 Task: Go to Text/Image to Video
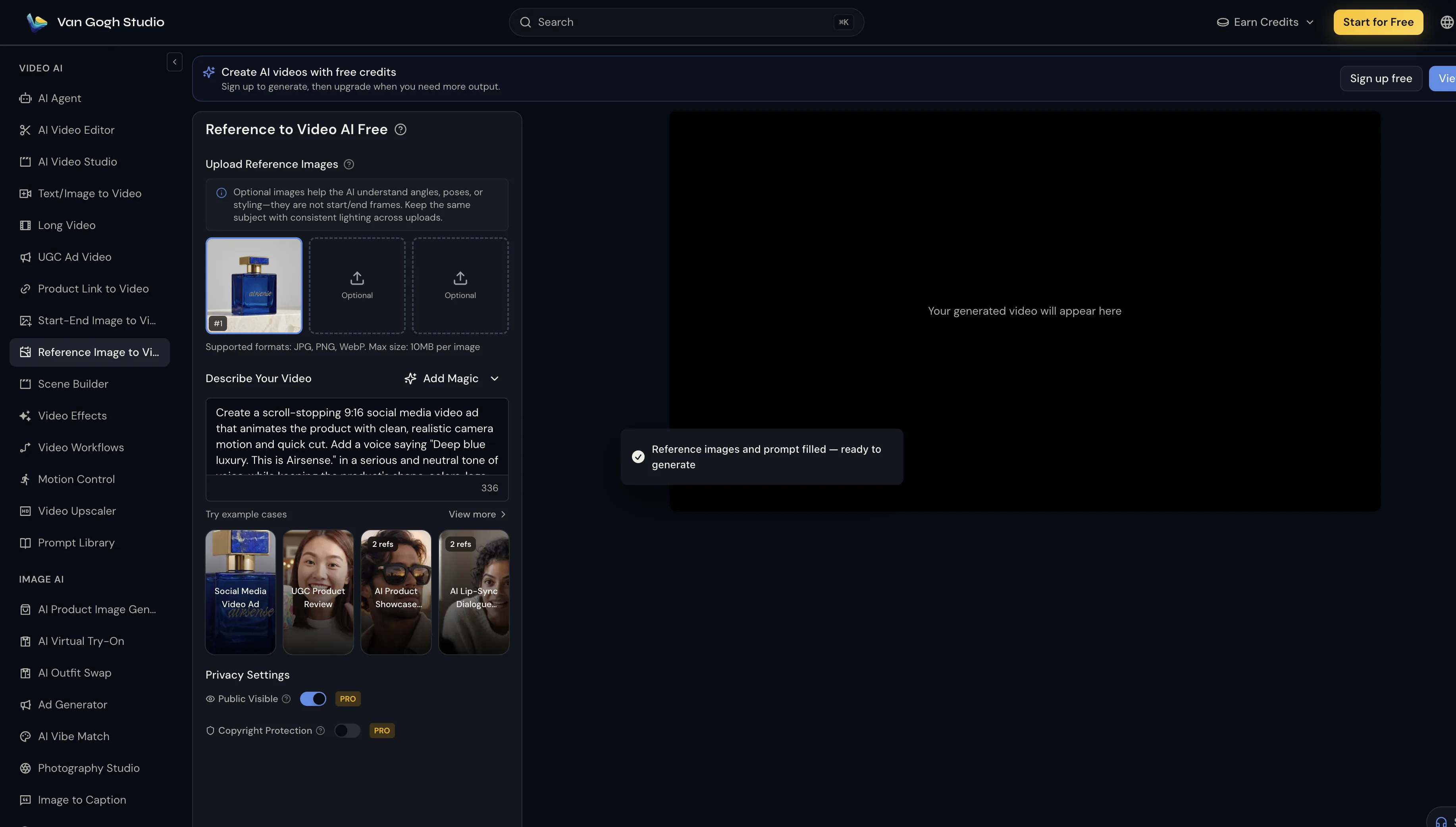point(90,194)
